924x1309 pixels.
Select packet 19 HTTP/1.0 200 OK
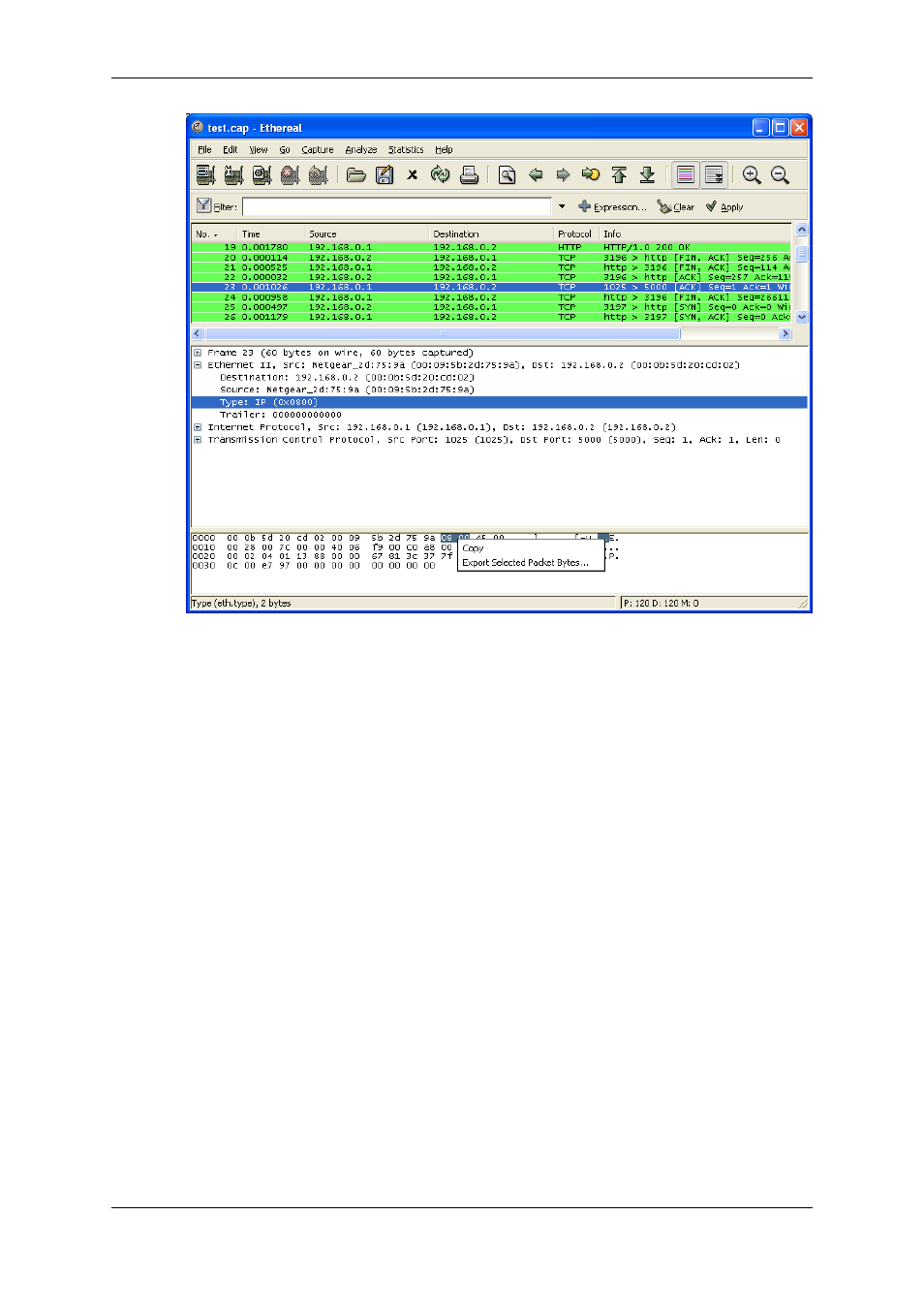point(491,247)
